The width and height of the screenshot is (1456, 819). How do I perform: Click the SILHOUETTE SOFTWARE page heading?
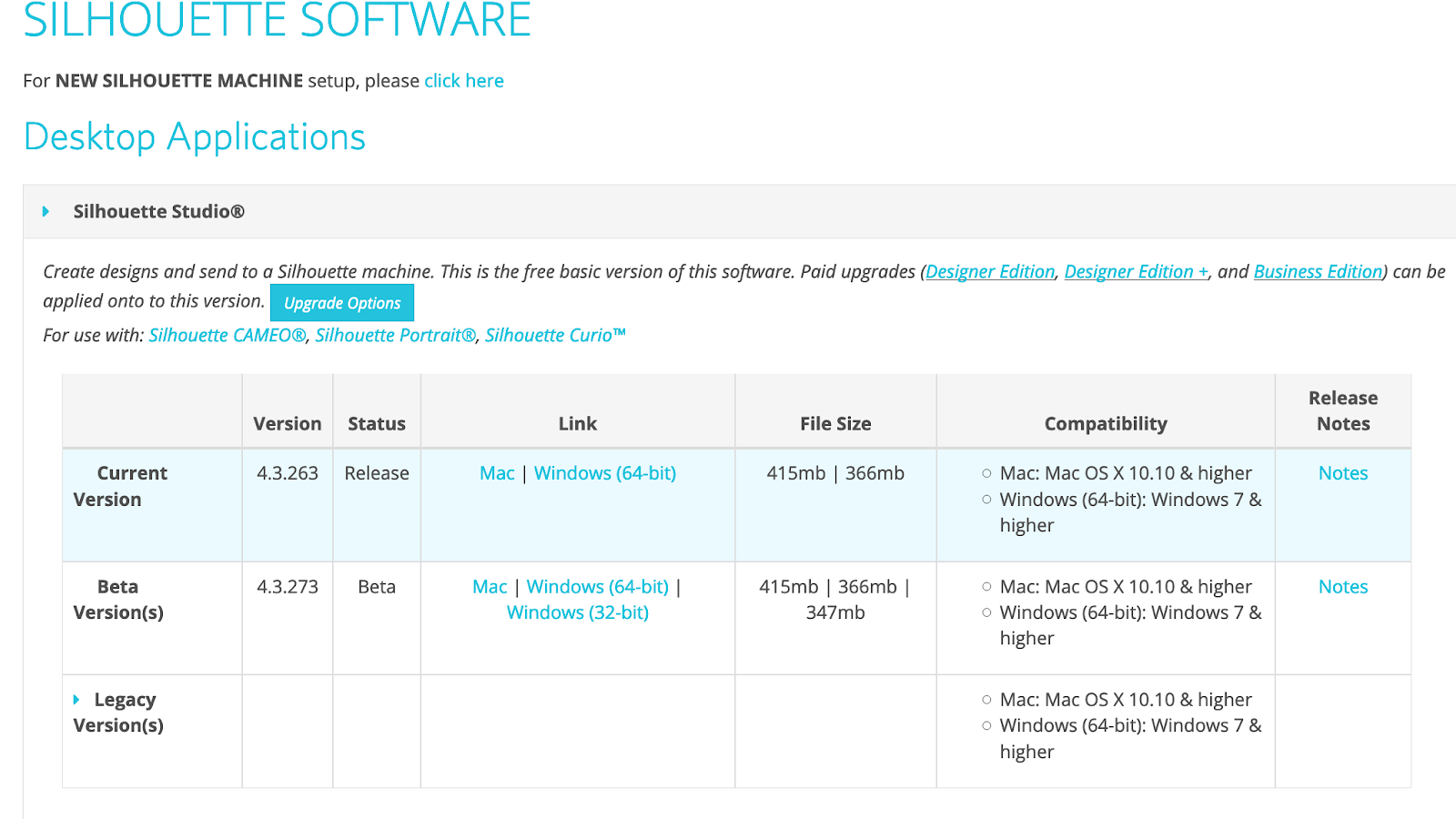pos(278,20)
